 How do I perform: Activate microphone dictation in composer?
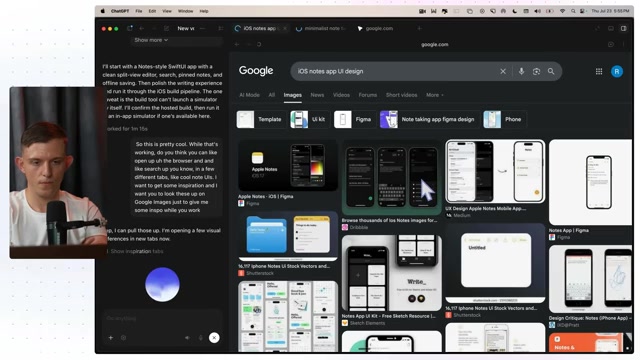click(x=200, y=338)
